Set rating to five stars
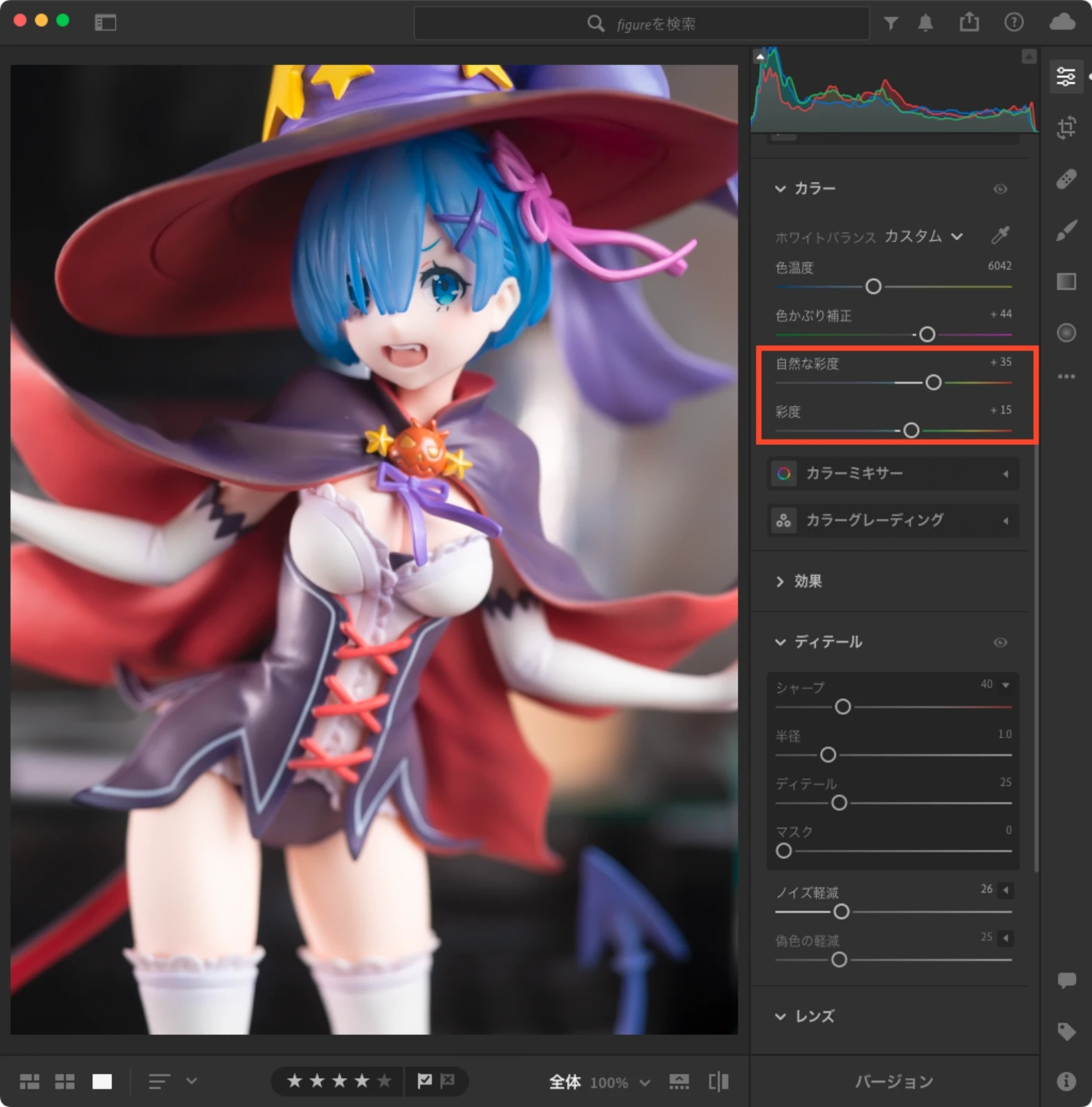Screen dimensions: 1092x1107 pyautogui.click(x=384, y=1081)
